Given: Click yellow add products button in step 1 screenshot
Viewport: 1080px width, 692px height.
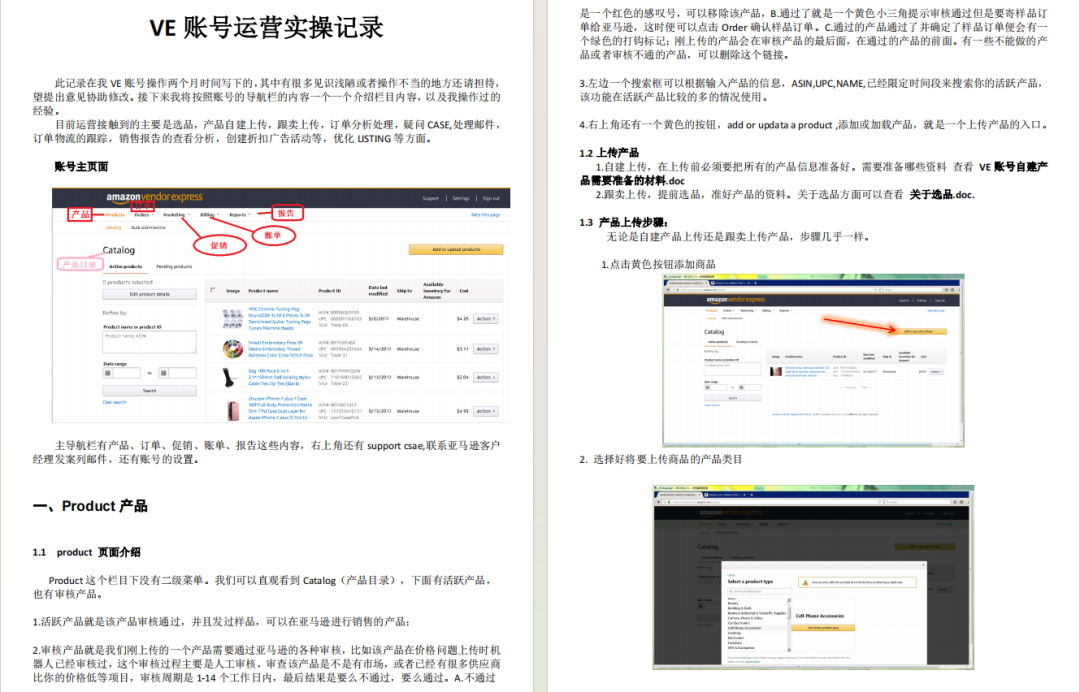Looking at the screenshot, I should (918, 331).
